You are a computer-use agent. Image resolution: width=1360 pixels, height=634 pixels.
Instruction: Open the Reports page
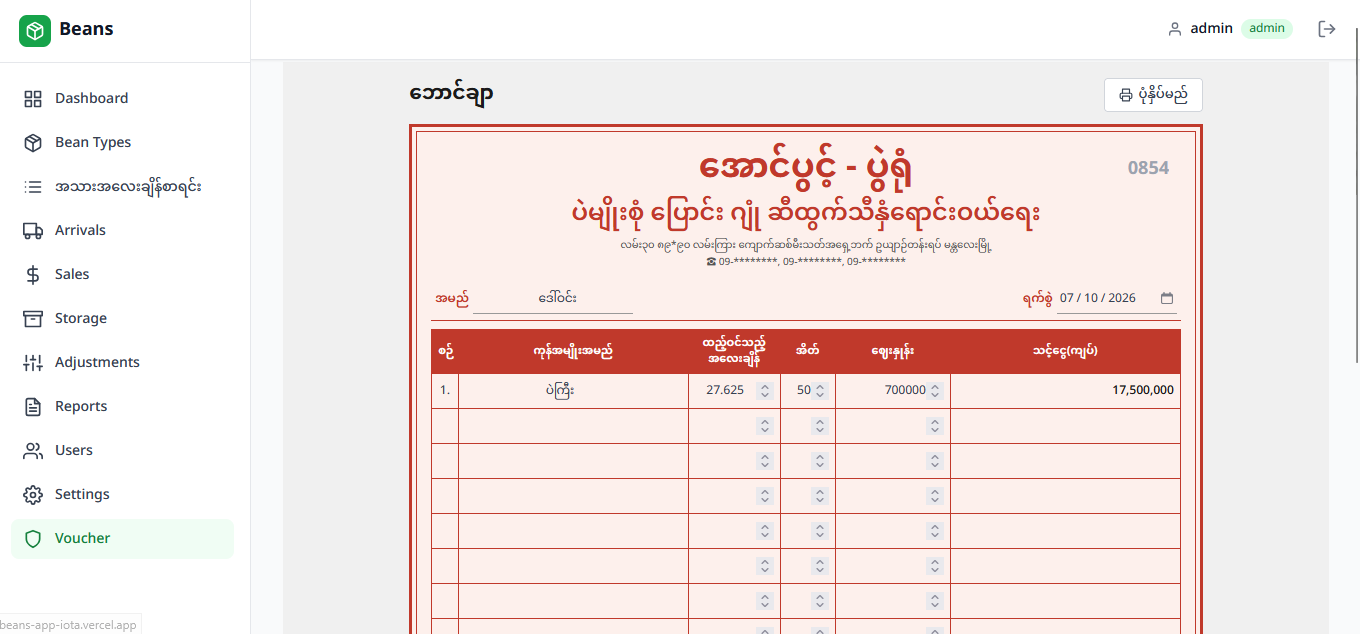pyautogui.click(x=122, y=406)
